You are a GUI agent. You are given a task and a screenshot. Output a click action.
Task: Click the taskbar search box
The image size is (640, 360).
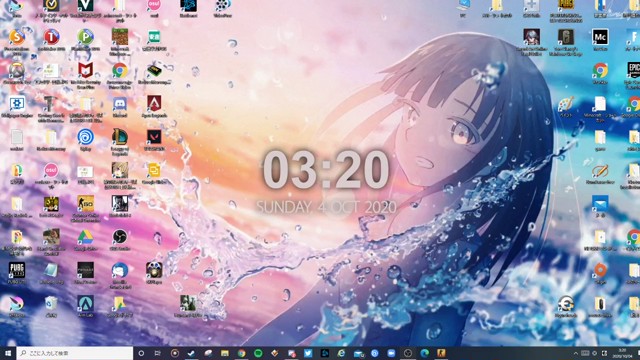pos(75,353)
